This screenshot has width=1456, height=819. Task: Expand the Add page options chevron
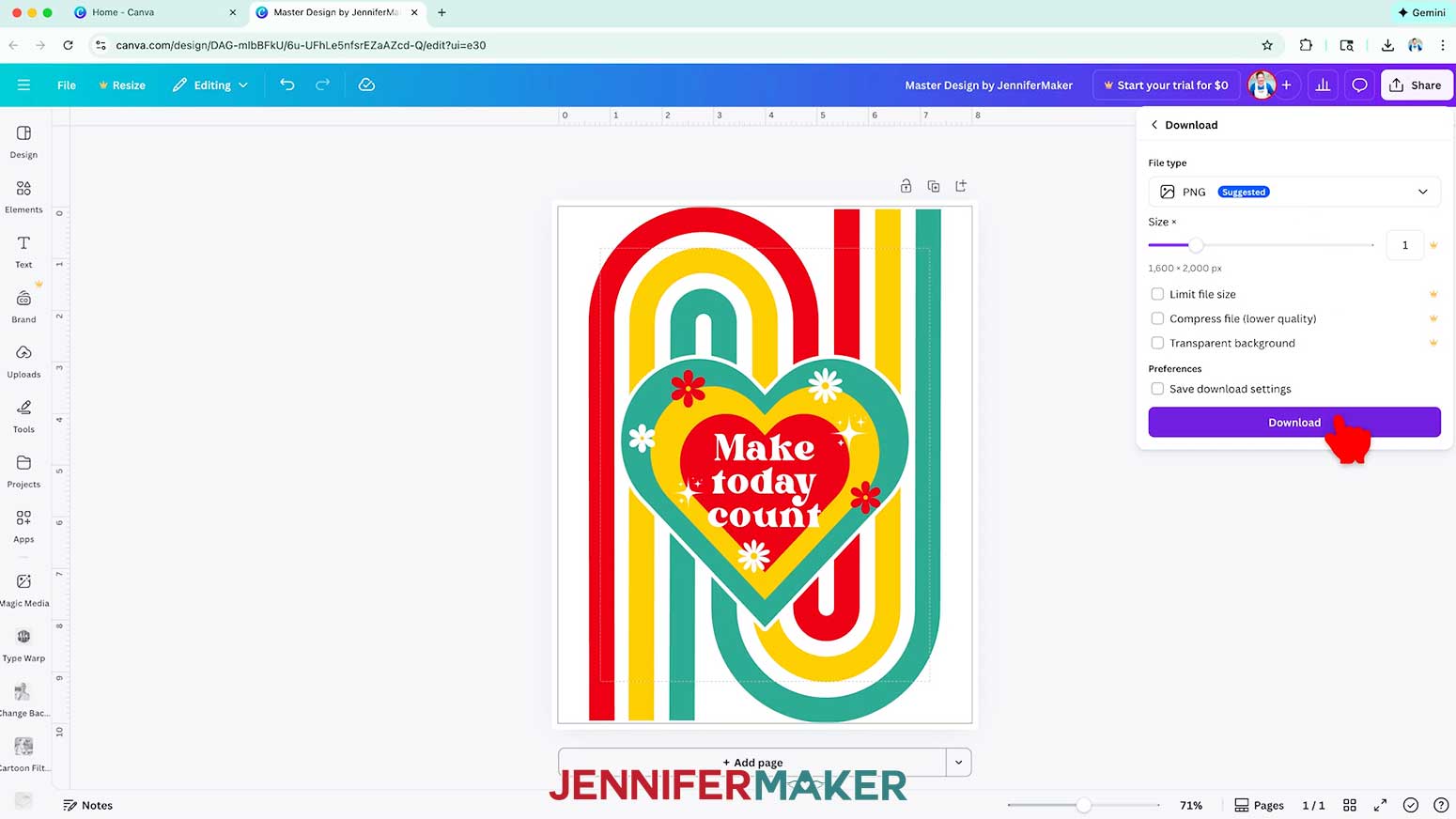[x=958, y=762]
